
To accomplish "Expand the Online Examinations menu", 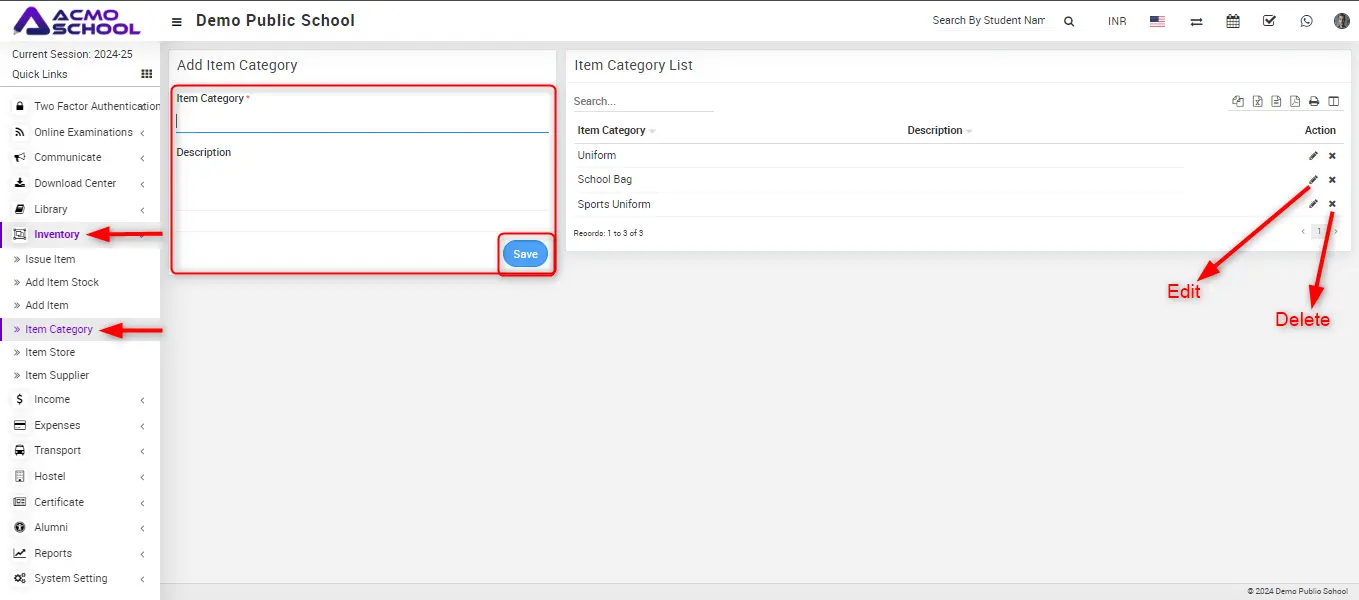I will point(83,132).
